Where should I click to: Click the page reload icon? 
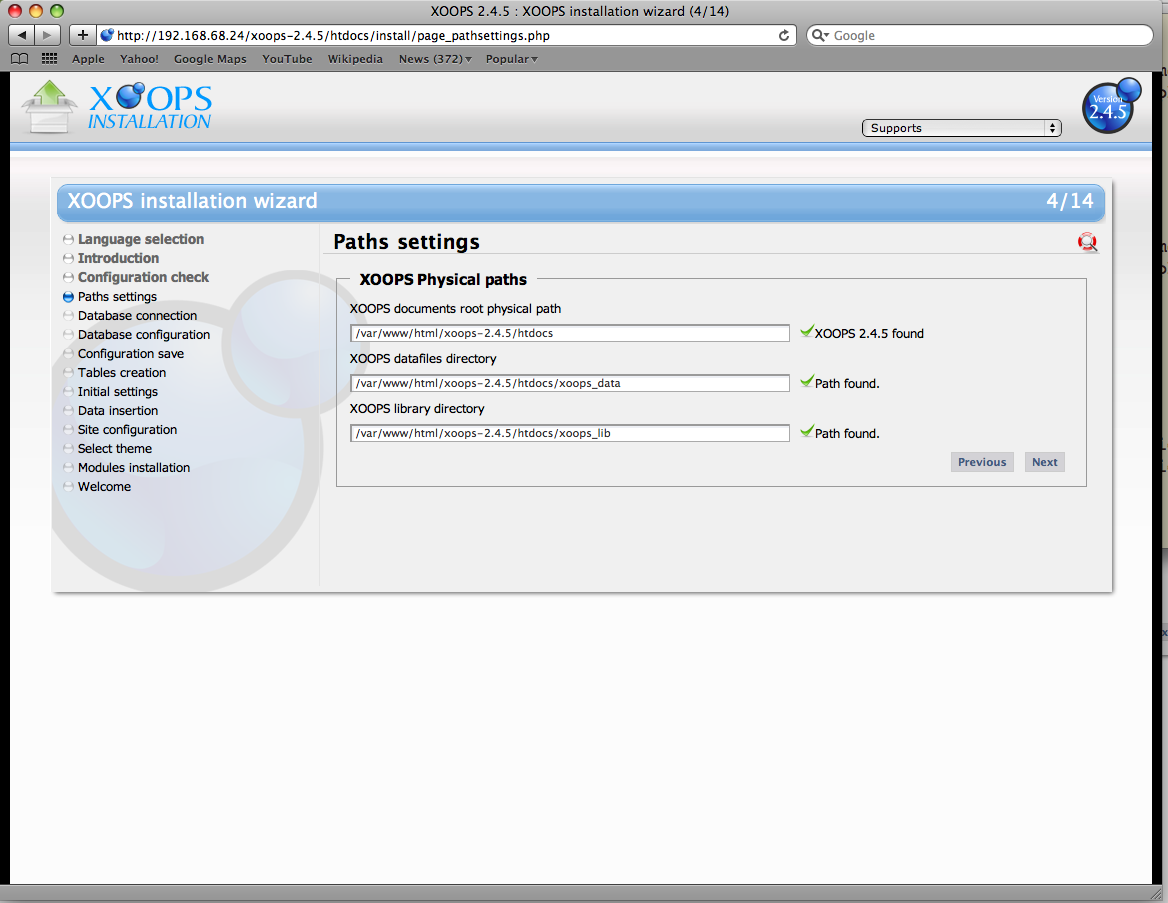[x=783, y=35]
